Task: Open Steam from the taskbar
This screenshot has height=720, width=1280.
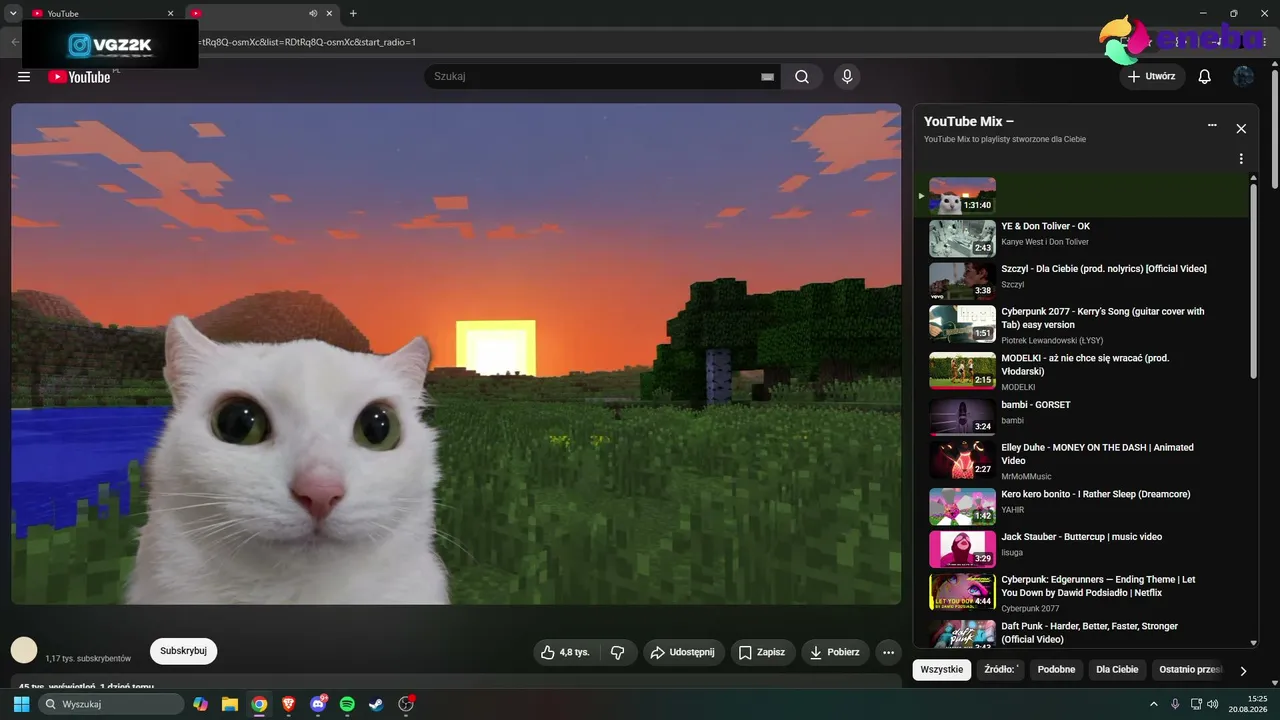Action: click(376, 704)
